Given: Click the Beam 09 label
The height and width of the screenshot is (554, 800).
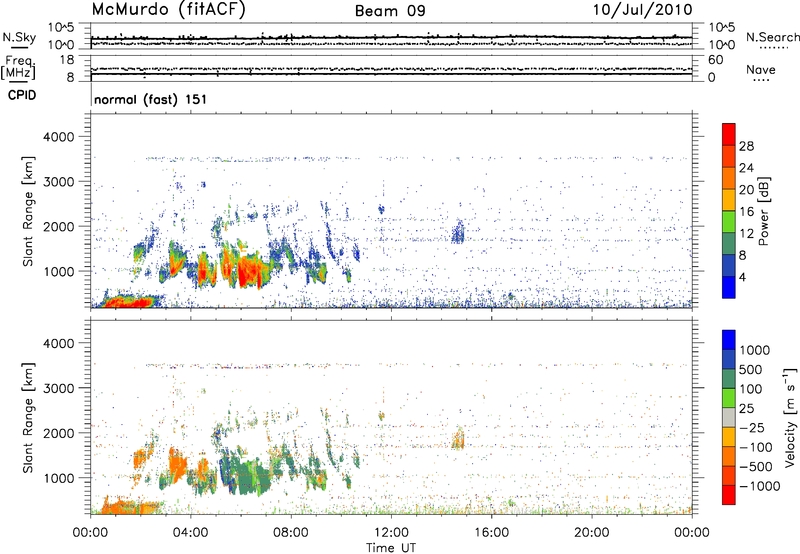Looking at the screenshot, I should (390, 11).
